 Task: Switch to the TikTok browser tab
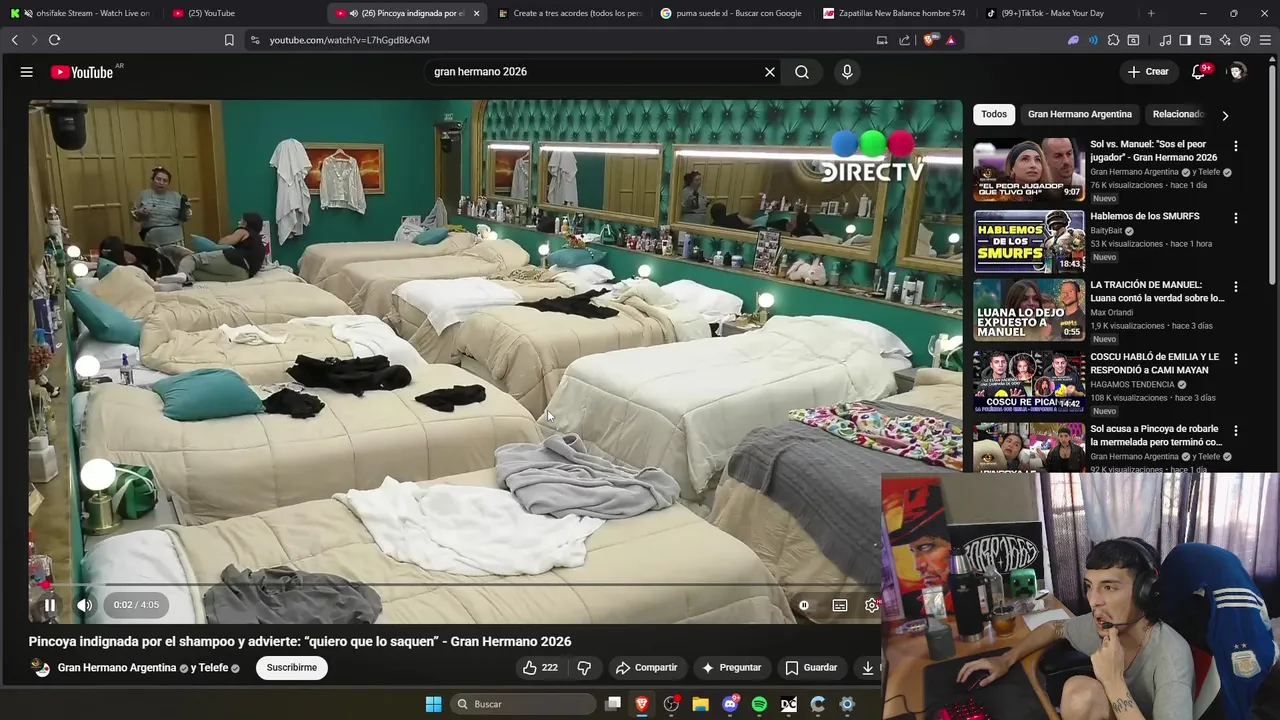1057,13
